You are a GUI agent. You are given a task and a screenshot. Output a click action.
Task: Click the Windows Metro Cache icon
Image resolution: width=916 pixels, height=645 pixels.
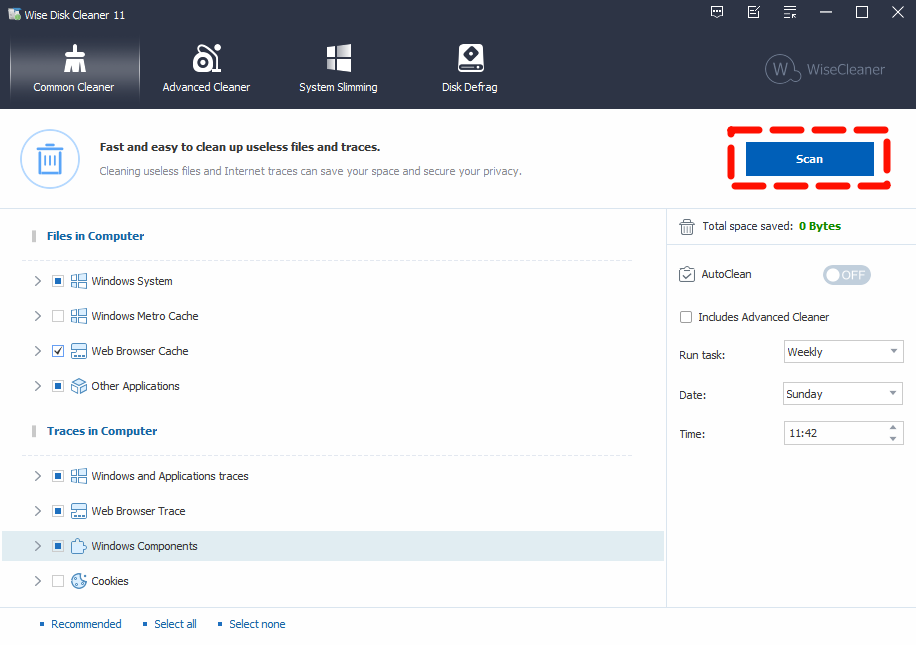coord(79,316)
